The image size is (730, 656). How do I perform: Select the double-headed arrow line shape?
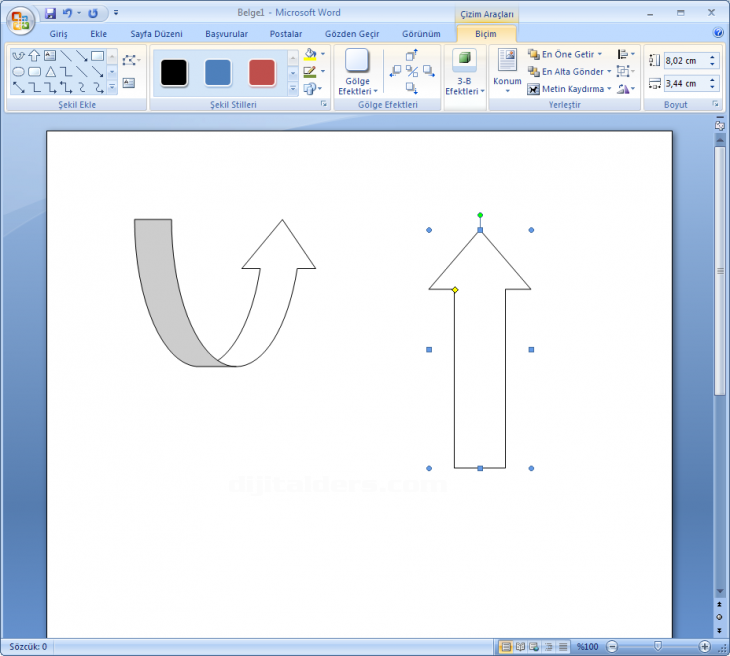point(18,87)
